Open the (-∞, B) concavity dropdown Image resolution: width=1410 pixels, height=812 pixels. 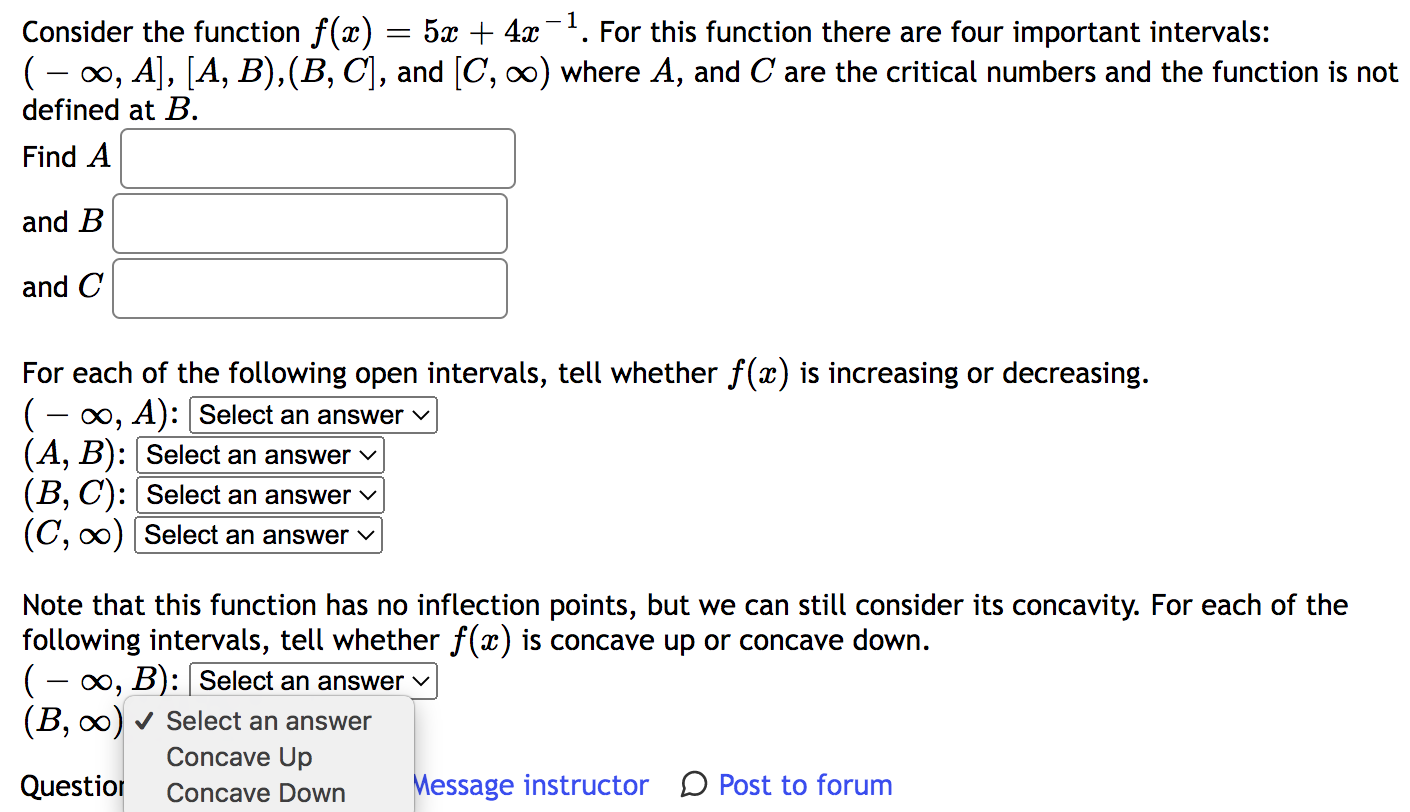coord(312,680)
